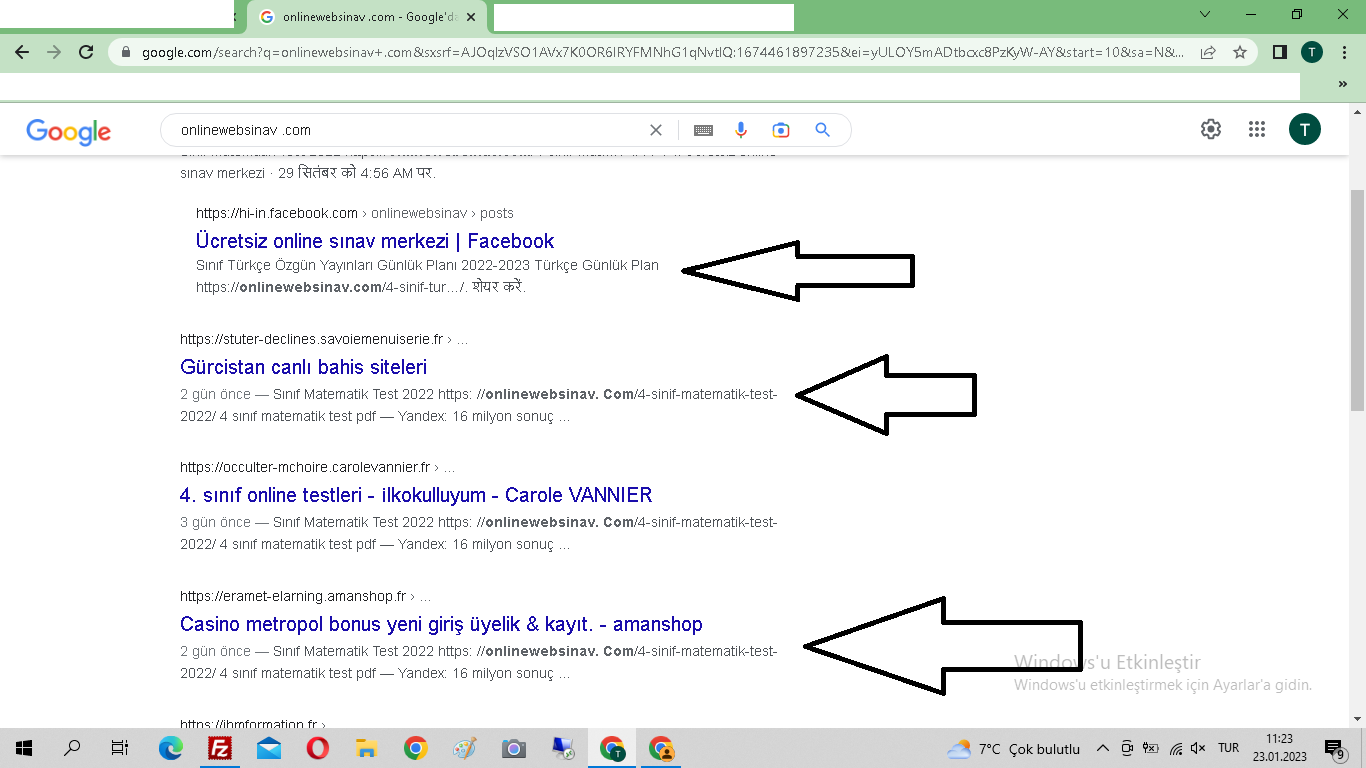Open the weather widget showing 7°C Çok bulutlu
This screenshot has width=1366, height=768.
tap(1014, 748)
